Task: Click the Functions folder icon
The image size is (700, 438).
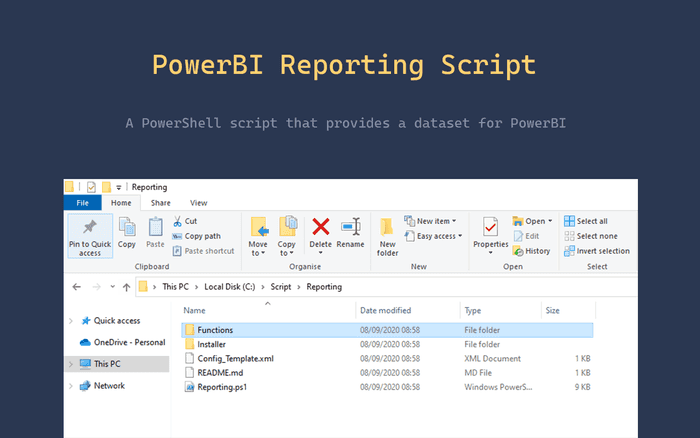Action: 190,330
